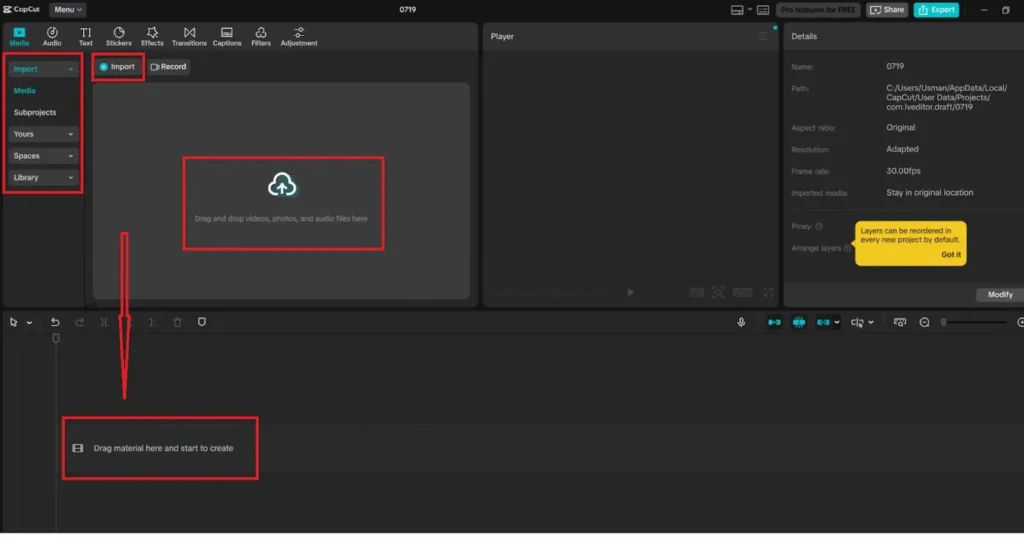Select Media in the sidebar
The height and width of the screenshot is (544, 1024).
25,91
